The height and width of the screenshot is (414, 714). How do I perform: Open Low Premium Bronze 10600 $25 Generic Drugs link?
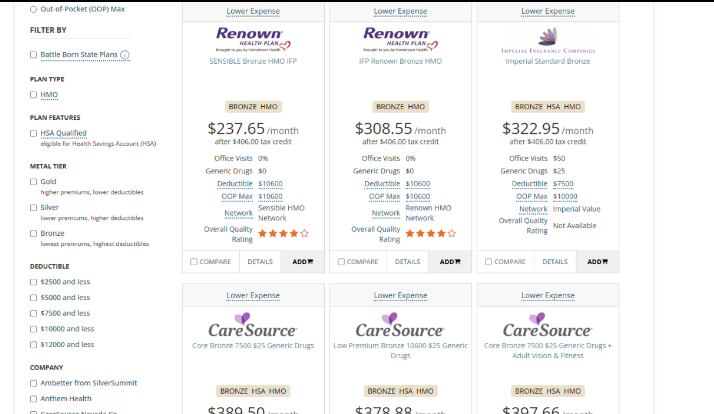(x=401, y=350)
